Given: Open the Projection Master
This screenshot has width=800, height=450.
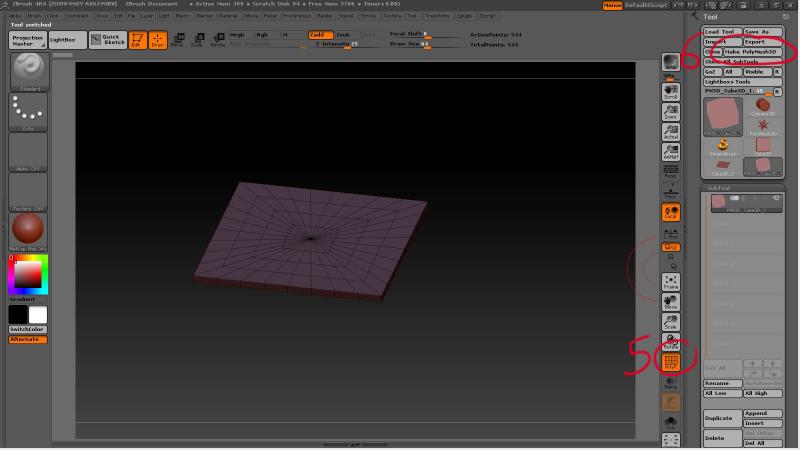Looking at the screenshot, I should coord(28,40).
